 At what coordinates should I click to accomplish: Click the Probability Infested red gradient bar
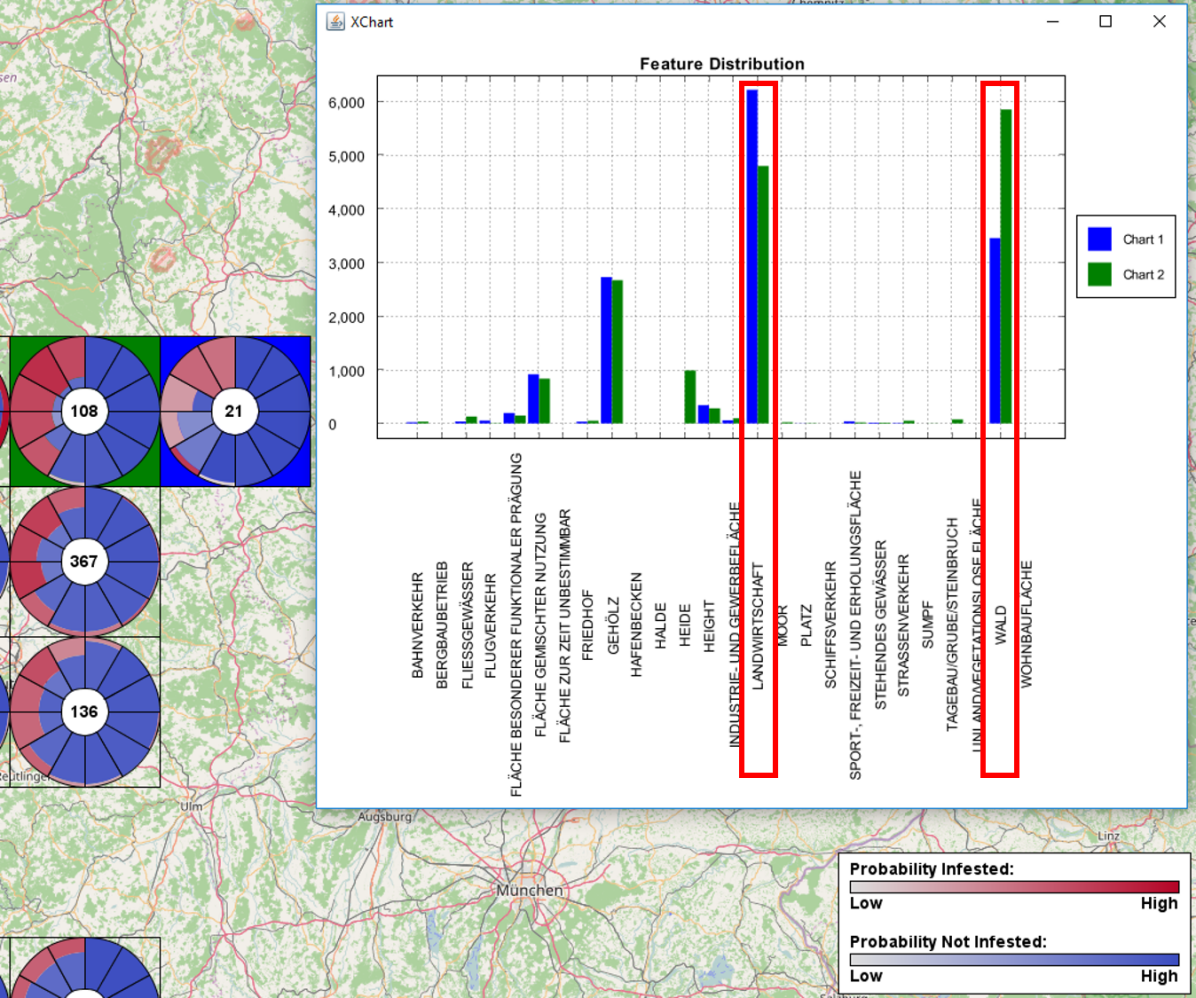1014,887
